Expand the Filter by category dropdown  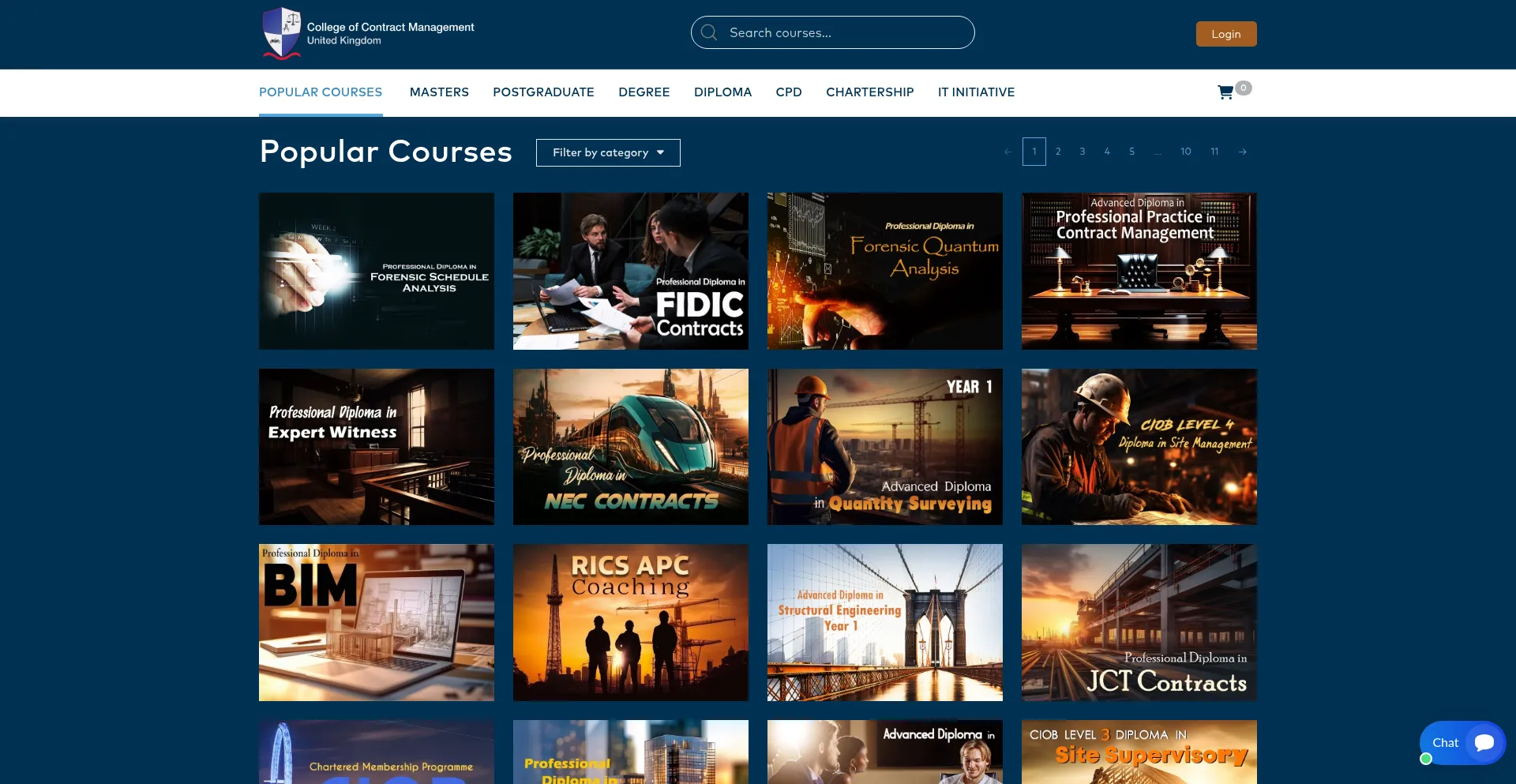click(608, 152)
